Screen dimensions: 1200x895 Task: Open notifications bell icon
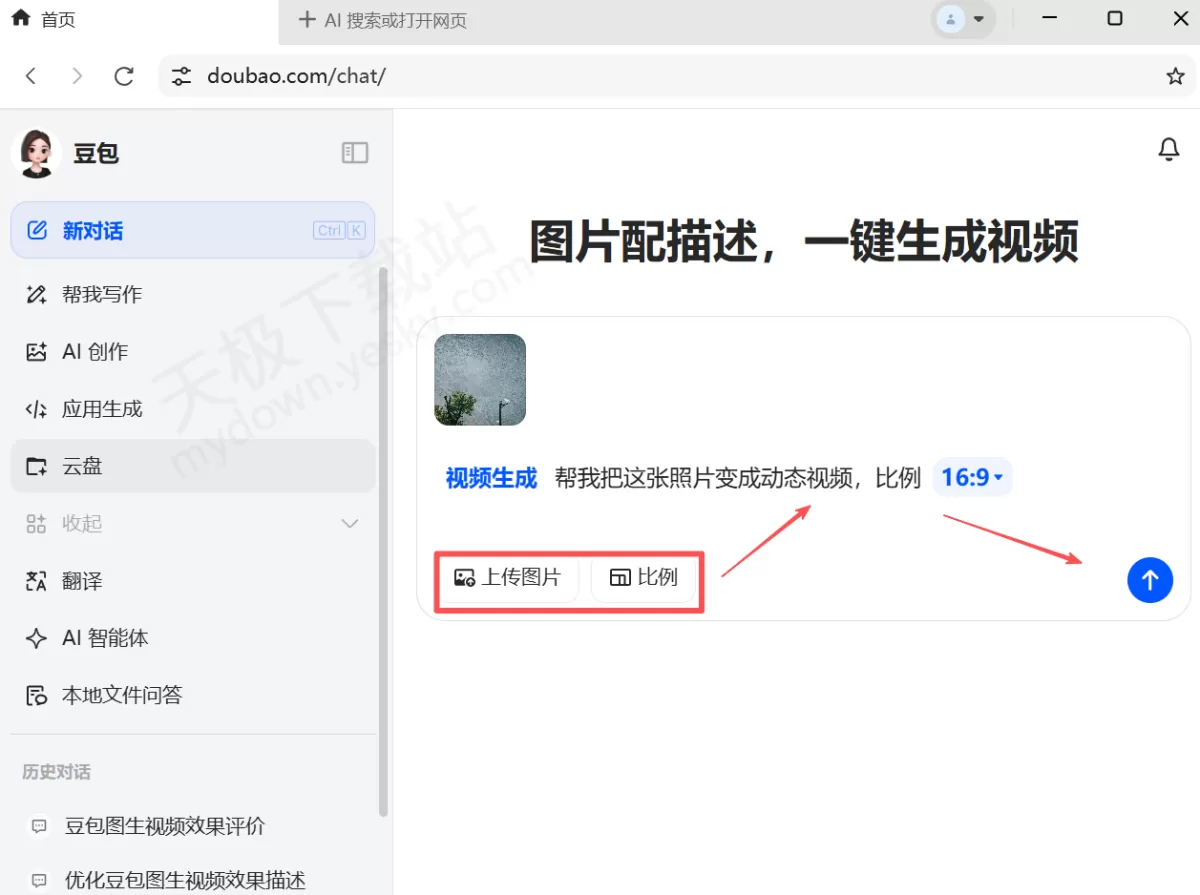[x=1168, y=150]
